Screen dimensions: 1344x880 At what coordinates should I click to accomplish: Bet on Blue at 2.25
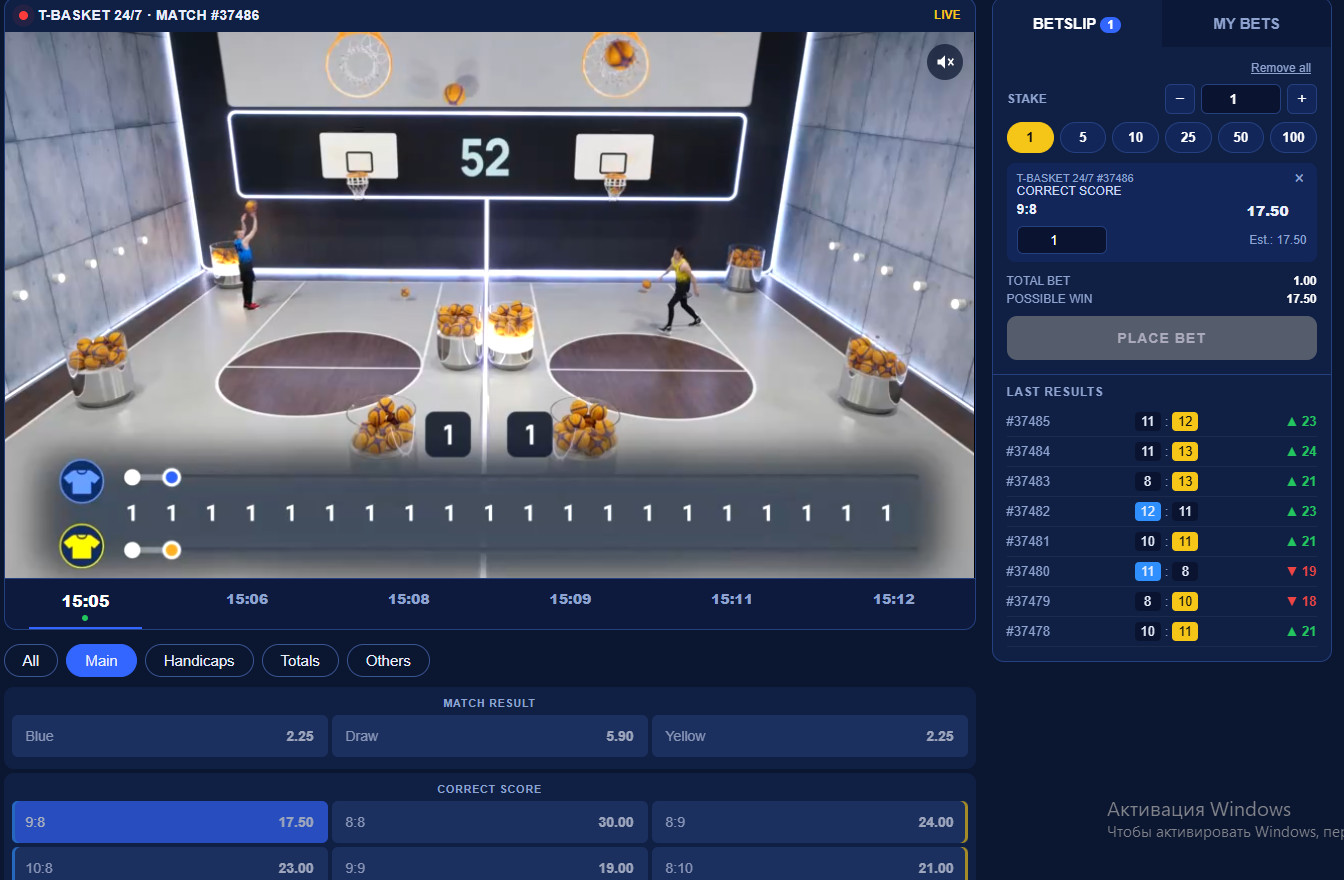point(170,736)
